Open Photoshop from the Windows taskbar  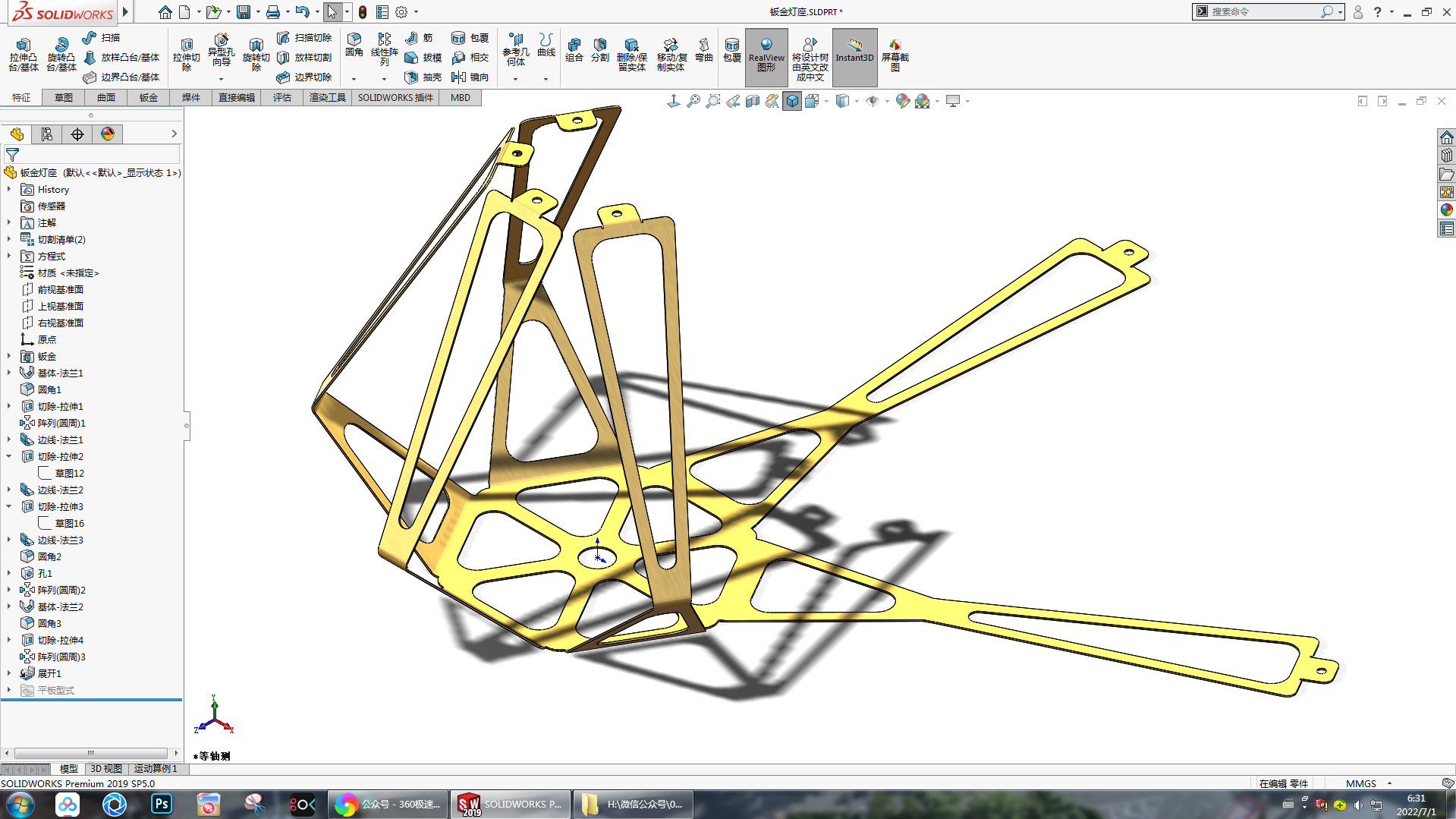162,804
